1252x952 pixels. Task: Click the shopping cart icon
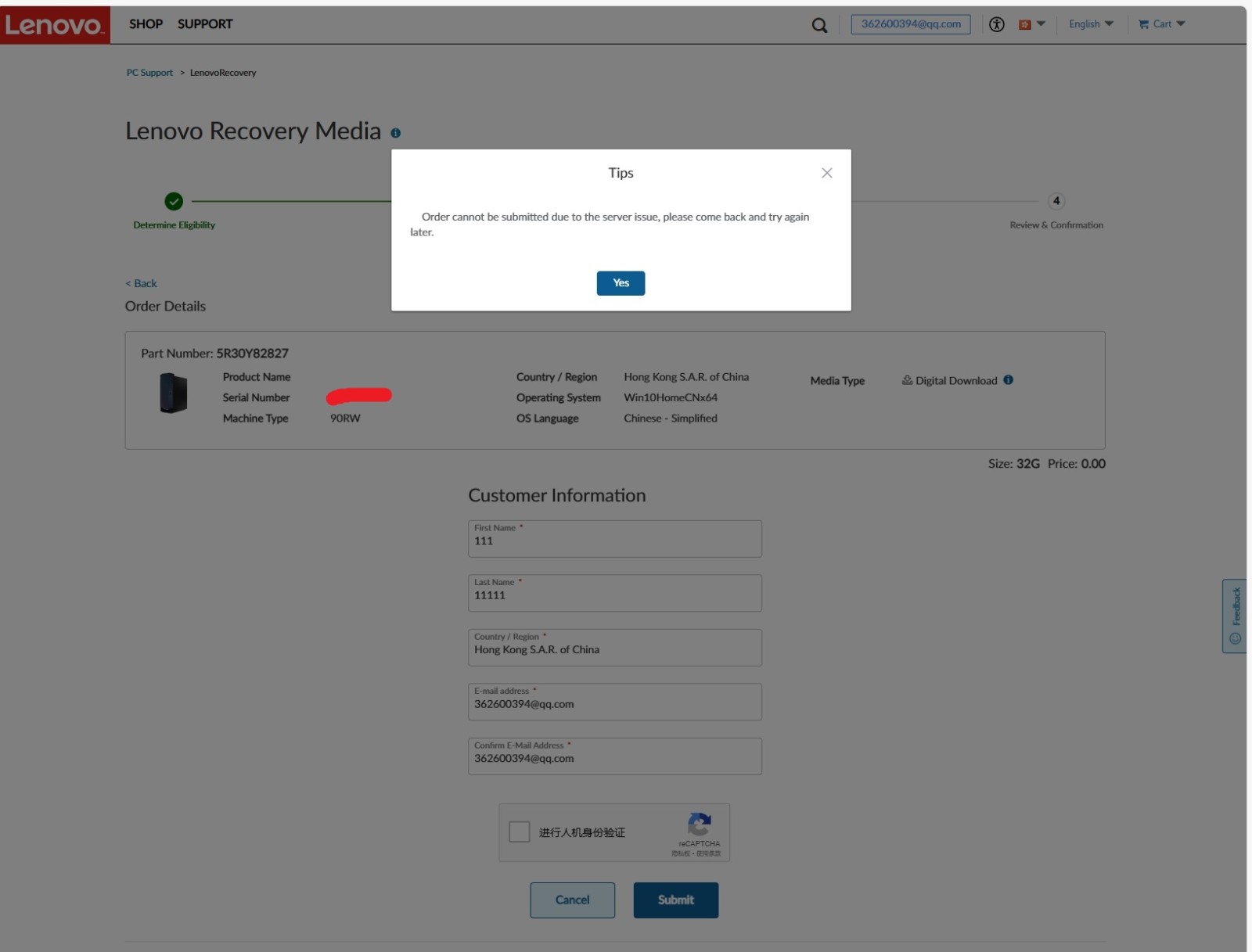pyautogui.click(x=1143, y=24)
